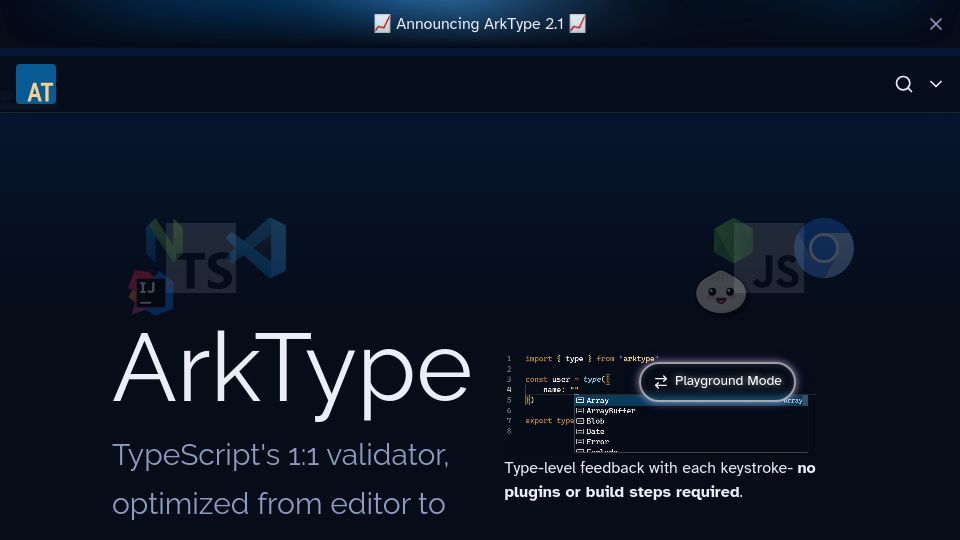The width and height of the screenshot is (960, 540).
Task: Switch to Playground Mode
Action: coord(717,381)
